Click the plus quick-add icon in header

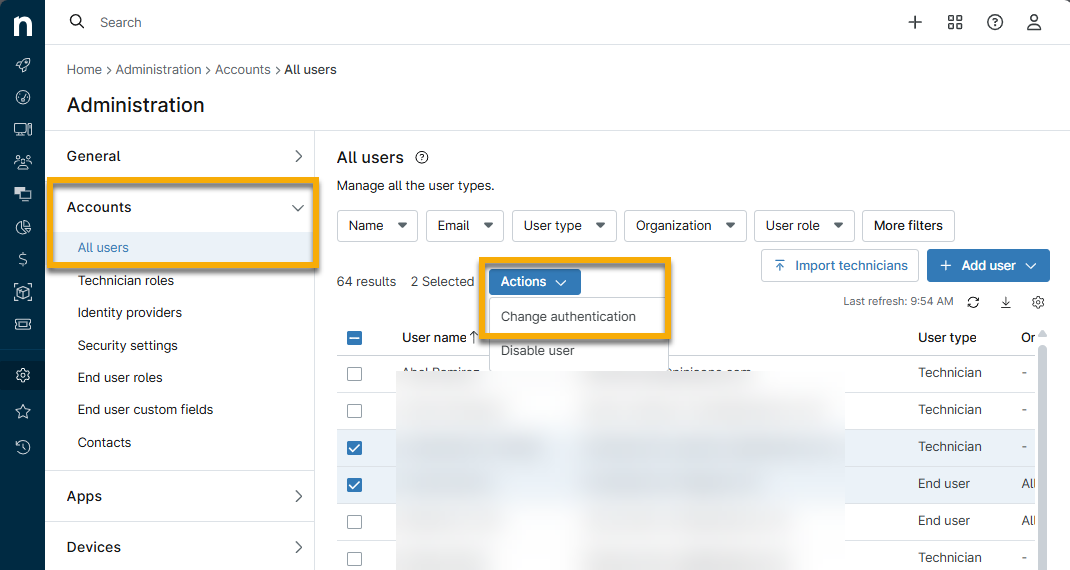915,23
